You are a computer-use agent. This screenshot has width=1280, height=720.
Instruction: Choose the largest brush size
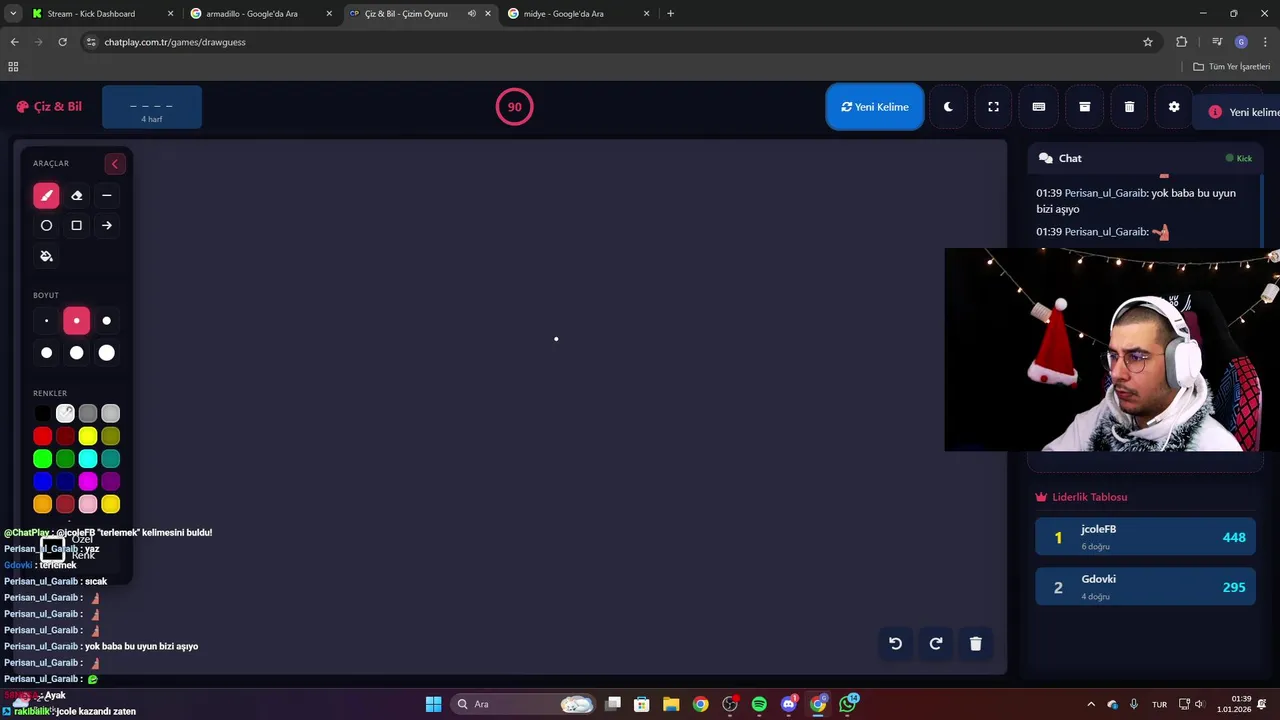pos(106,352)
